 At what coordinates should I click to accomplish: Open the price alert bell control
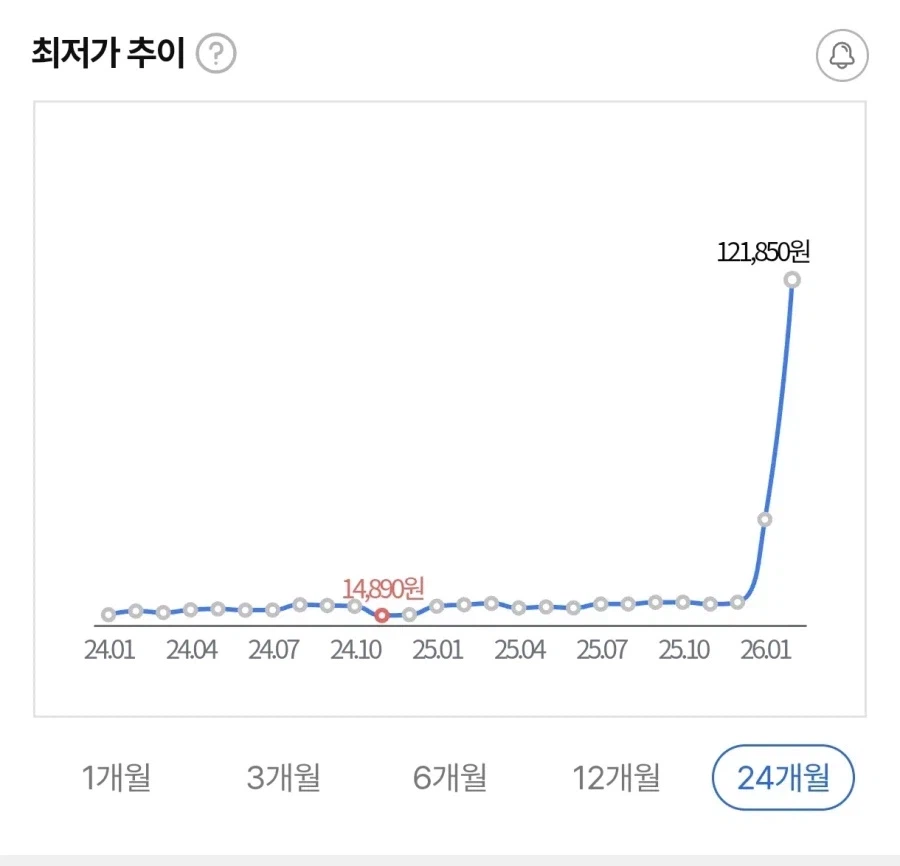pyautogui.click(x=841, y=55)
